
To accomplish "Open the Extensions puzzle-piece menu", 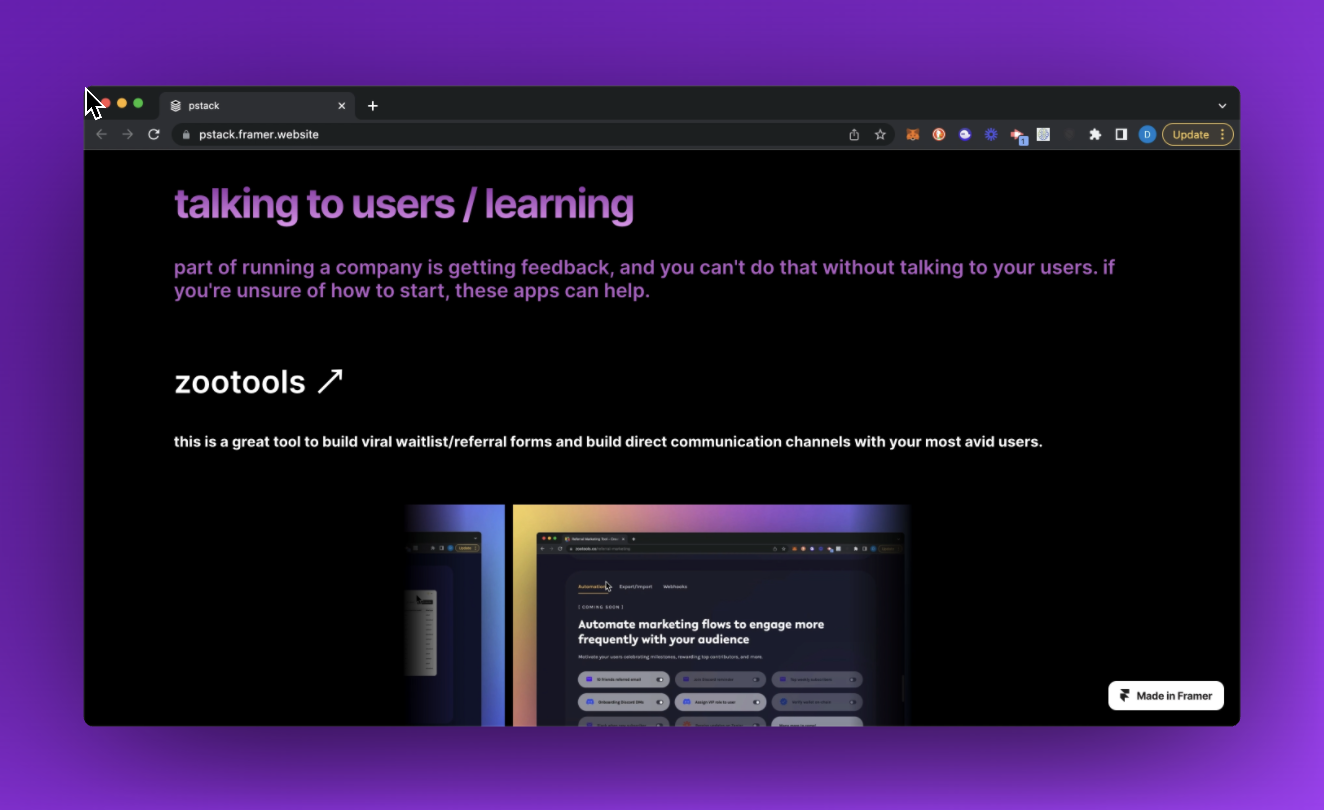I will [1095, 134].
